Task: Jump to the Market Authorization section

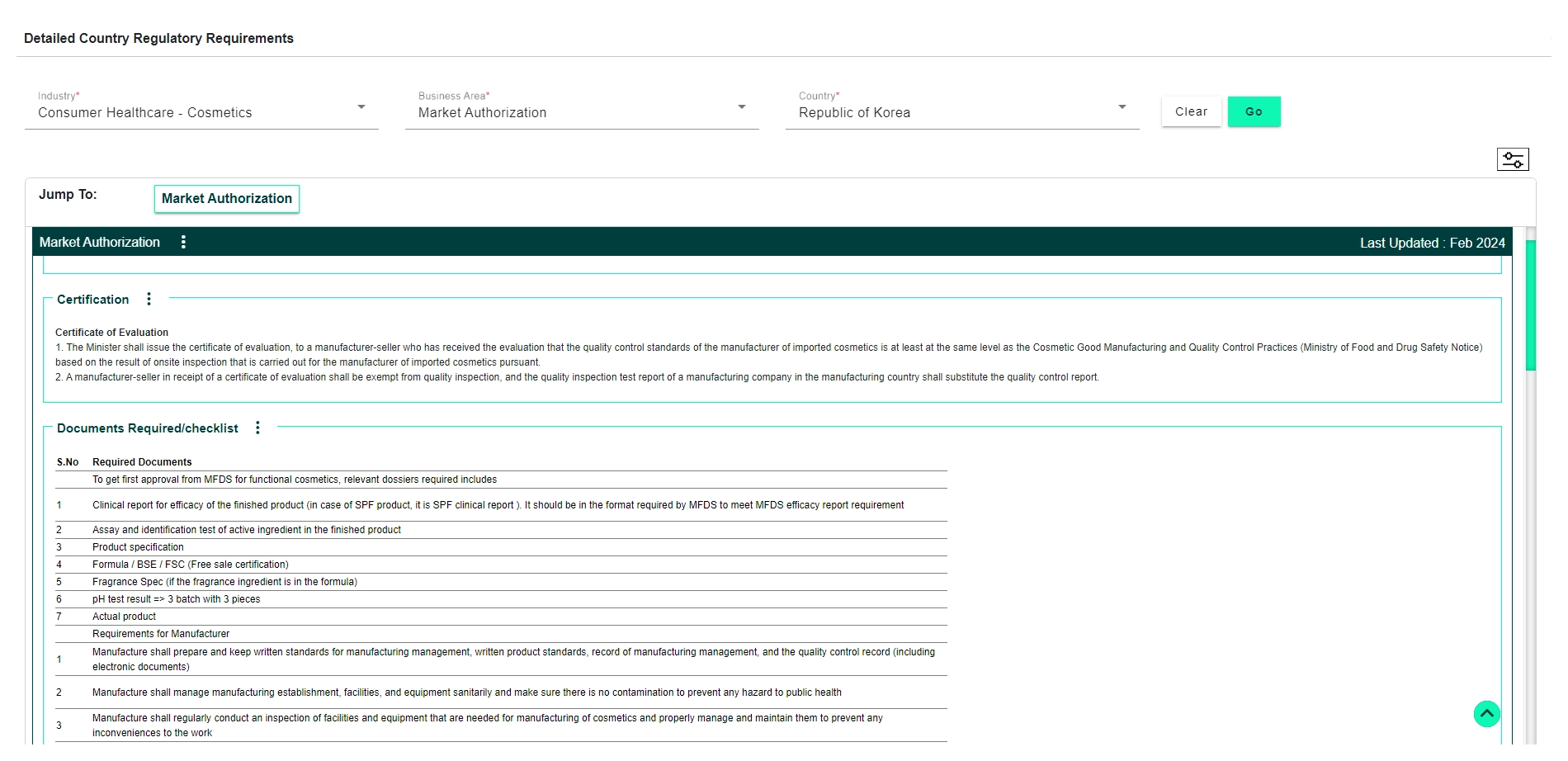Action: 227,199
